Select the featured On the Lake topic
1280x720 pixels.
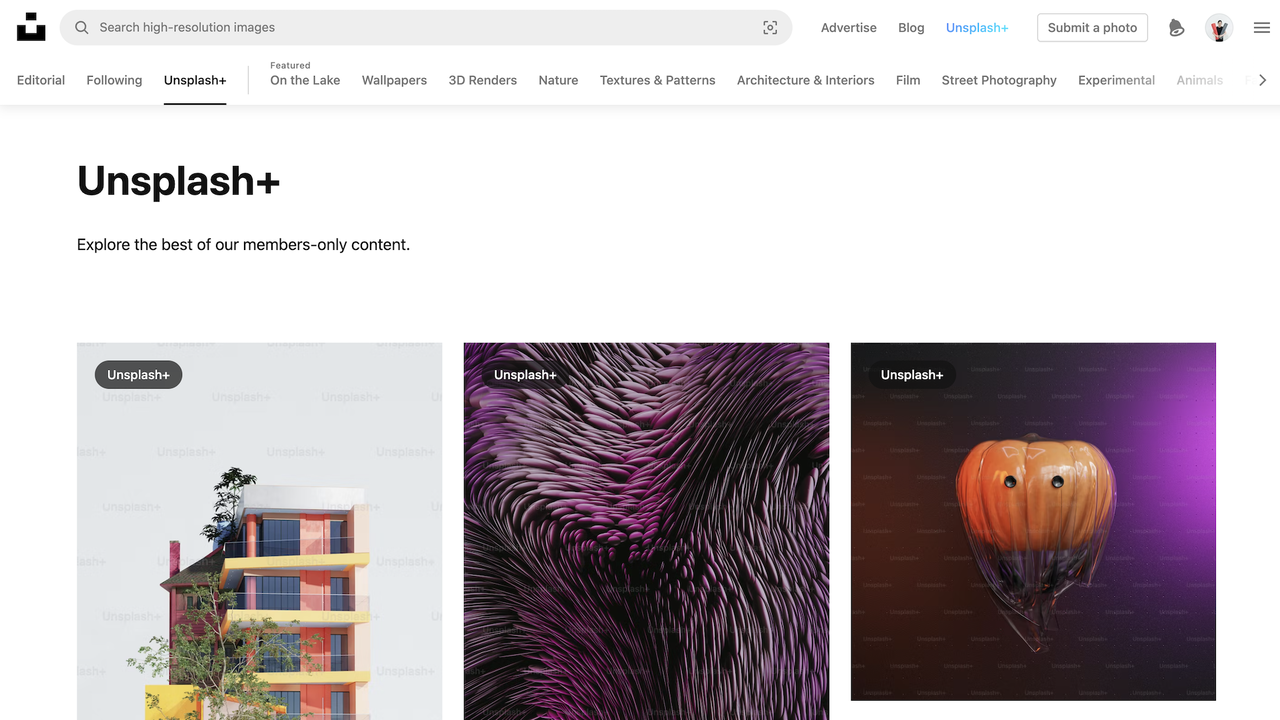(305, 80)
